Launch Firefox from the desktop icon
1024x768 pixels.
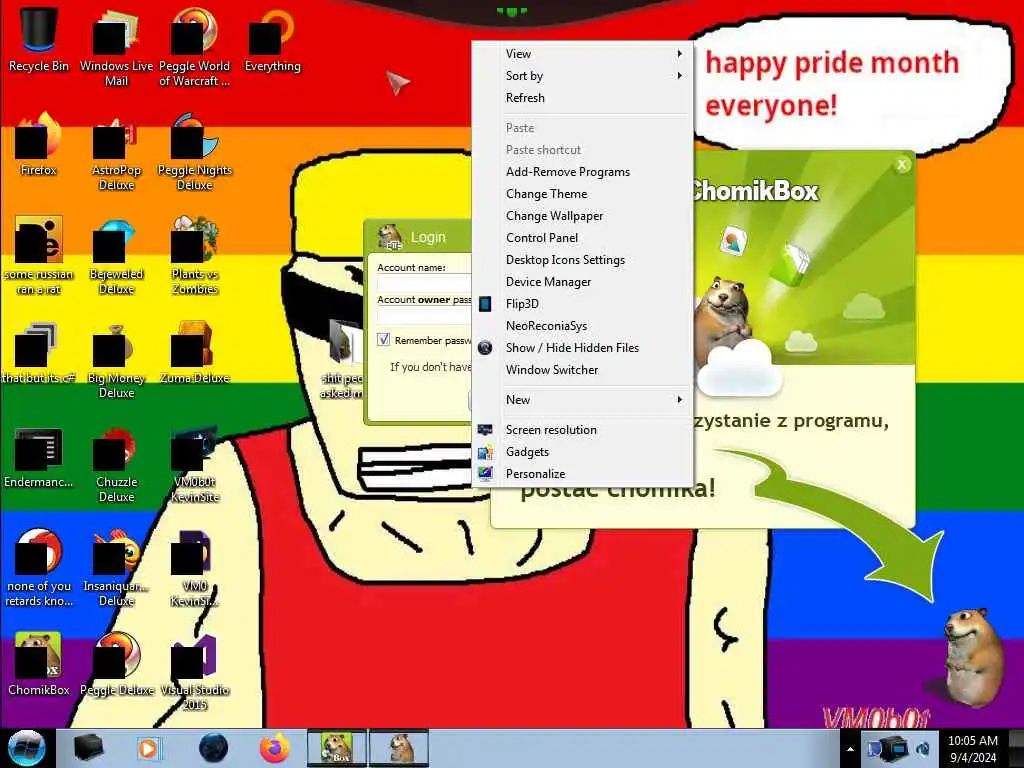pos(39,144)
